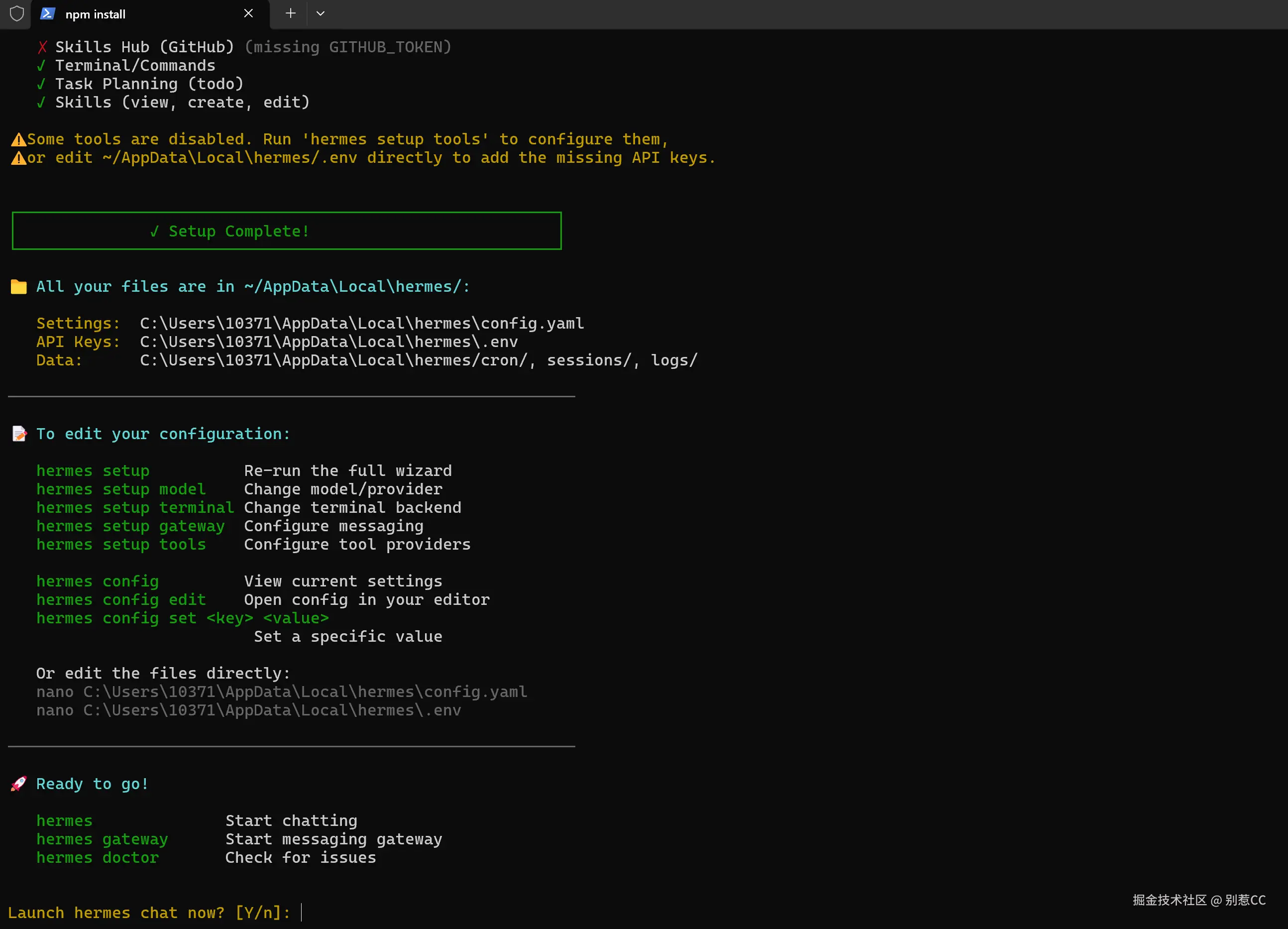This screenshot has height=929, width=1288.
Task: Expand the new tab profile dropdown
Action: tap(321, 13)
